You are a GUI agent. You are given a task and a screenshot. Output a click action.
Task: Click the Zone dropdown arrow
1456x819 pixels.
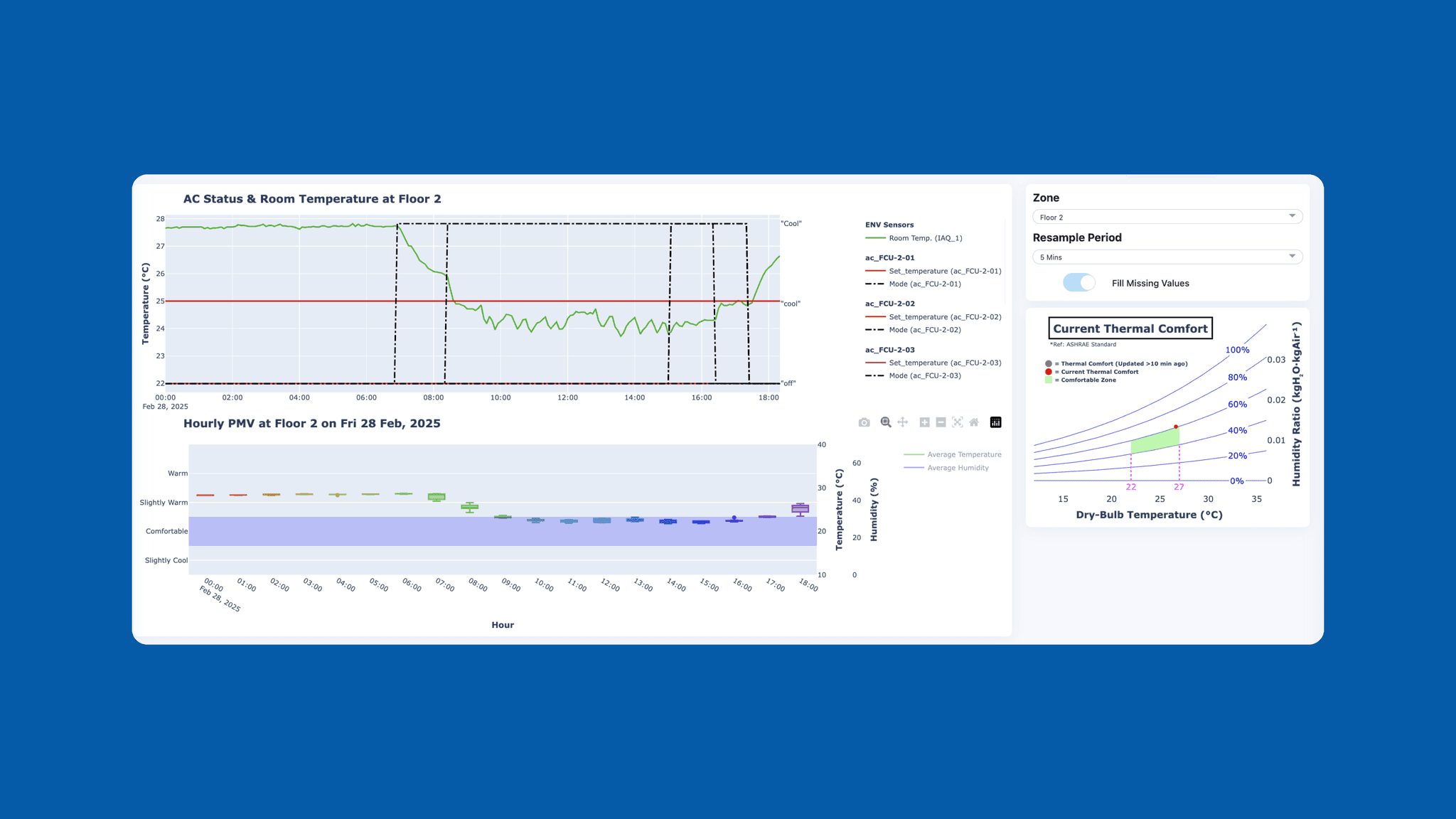pos(1292,216)
